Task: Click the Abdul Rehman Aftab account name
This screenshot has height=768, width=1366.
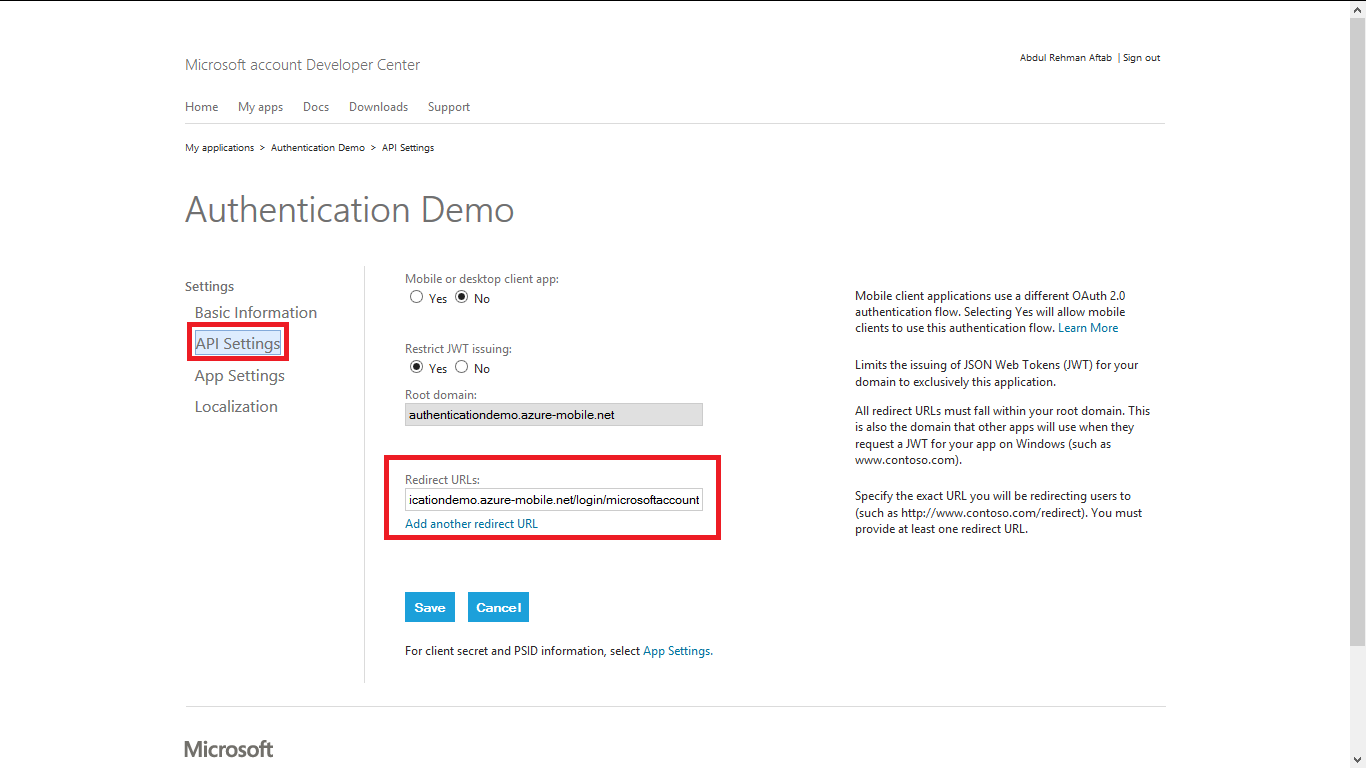Action: (x=1065, y=58)
